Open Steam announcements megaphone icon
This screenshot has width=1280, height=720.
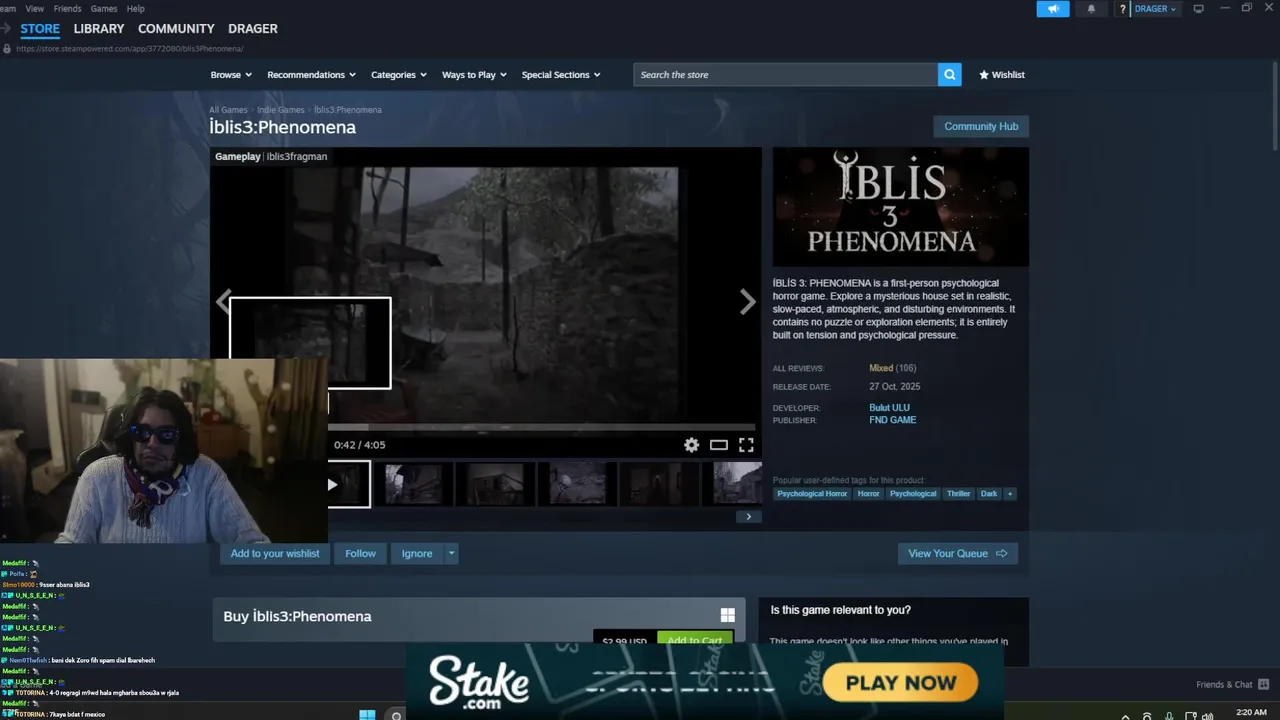pos(1053,9)
